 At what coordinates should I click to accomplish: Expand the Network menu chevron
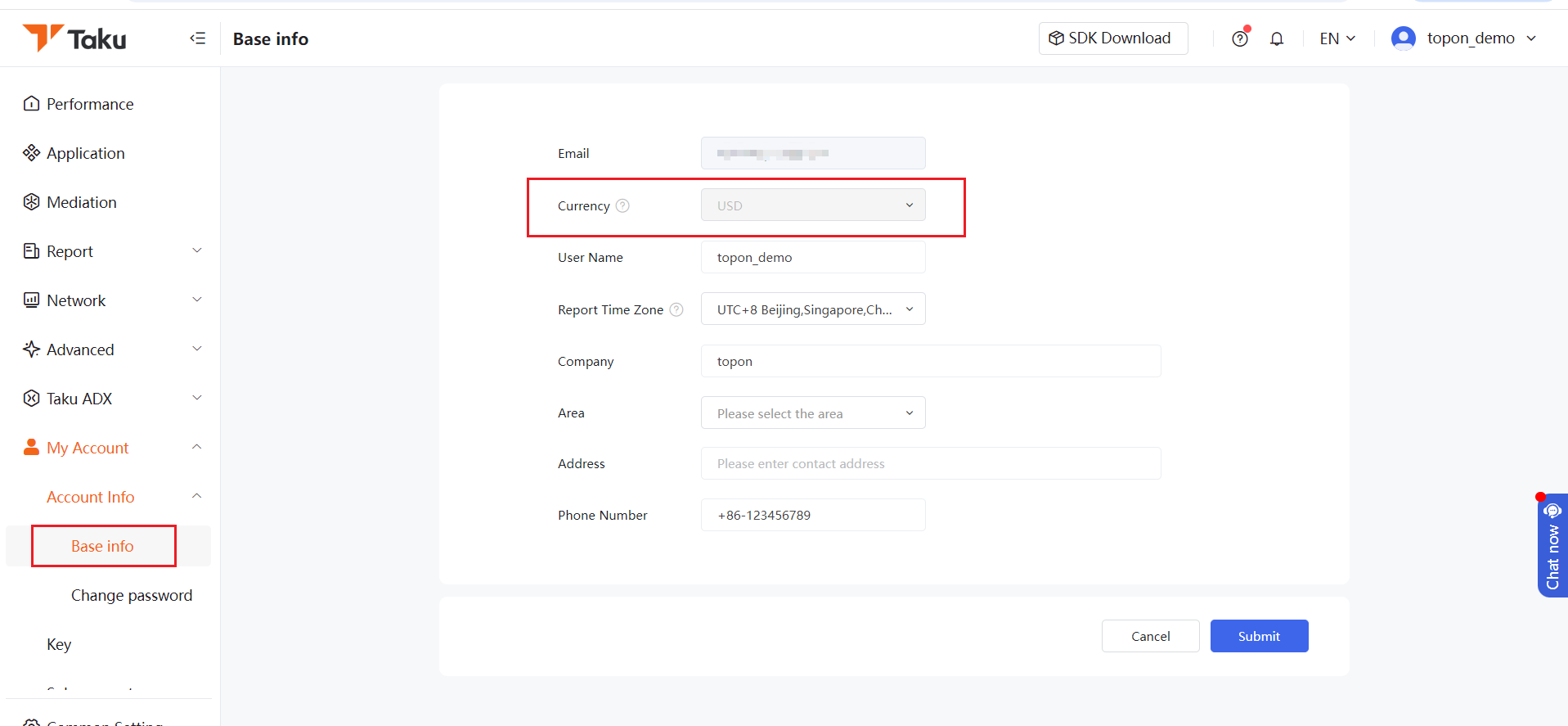pyautogui.click(x=197, y=300)
